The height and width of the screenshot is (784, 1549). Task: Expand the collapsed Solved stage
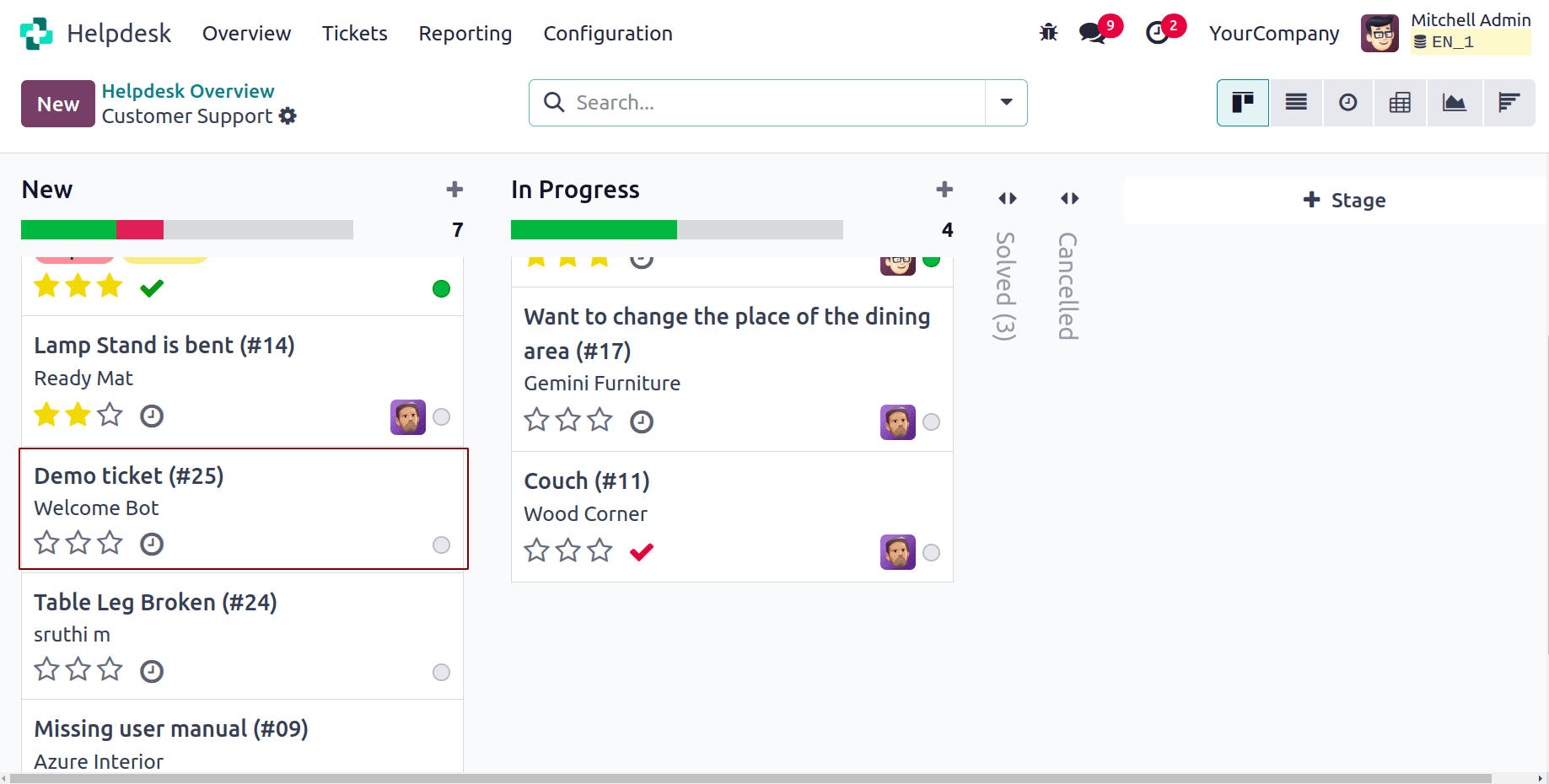1007,199
